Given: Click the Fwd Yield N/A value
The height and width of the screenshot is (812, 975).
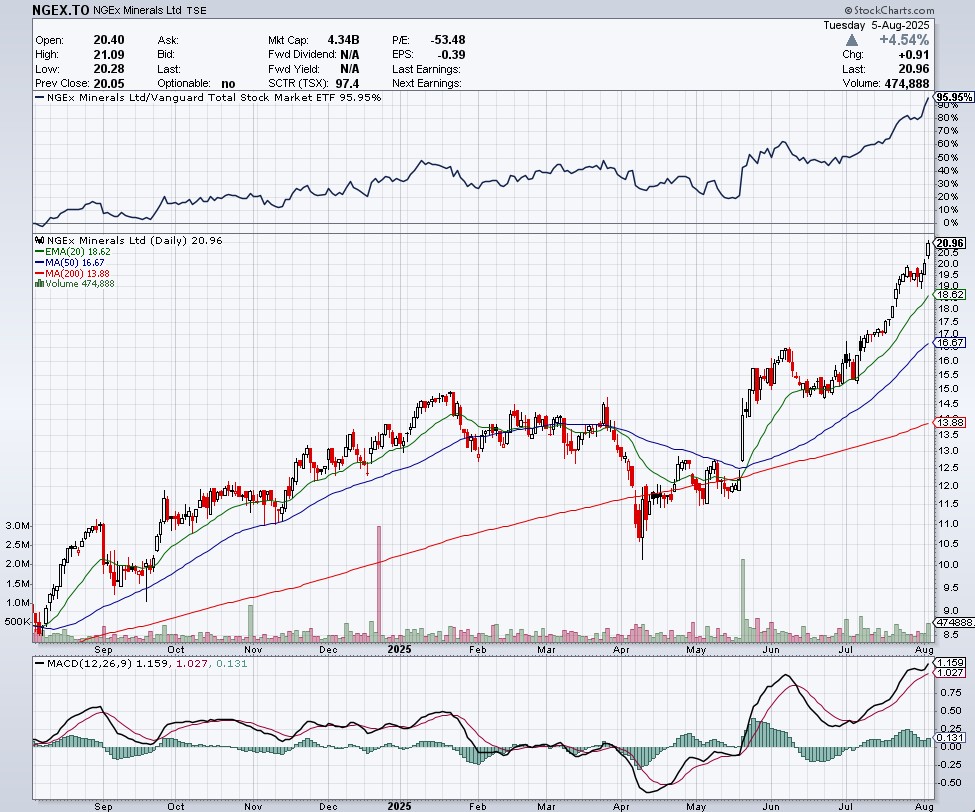Looking at the screenshot, I should [x=349, y=69].
